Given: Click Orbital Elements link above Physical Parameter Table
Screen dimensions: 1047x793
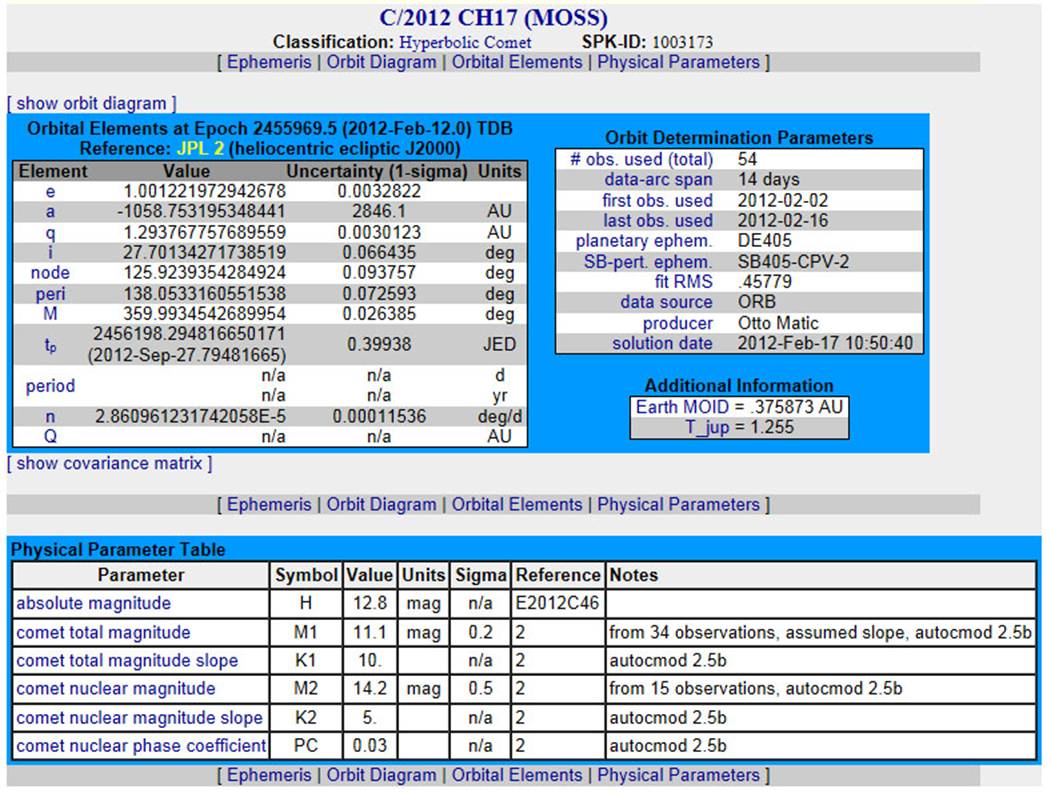Looking at the screenshot, I should pyautogui.click(x=517, y=505).
